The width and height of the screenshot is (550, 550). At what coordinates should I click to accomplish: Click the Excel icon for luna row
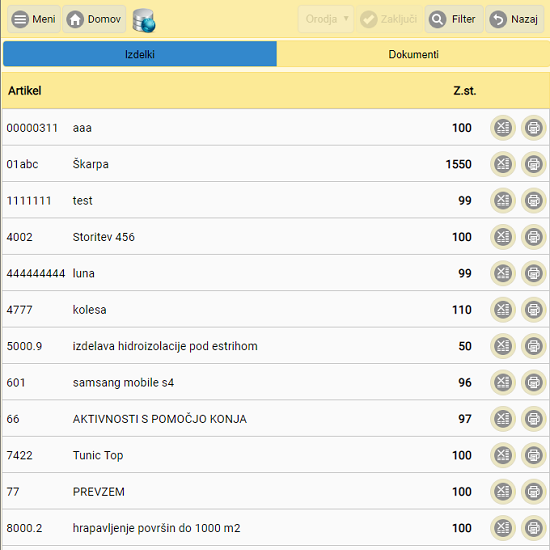503,273
